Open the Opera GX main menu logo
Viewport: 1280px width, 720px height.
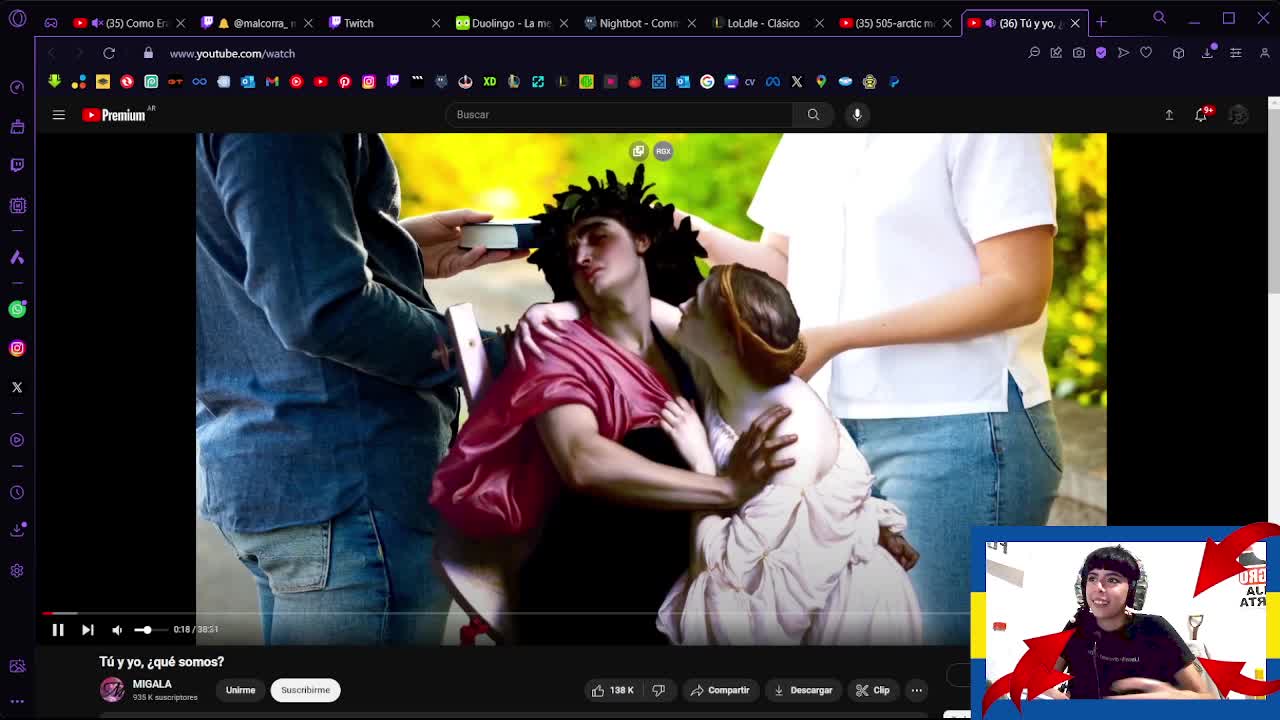tap(17, 19)
